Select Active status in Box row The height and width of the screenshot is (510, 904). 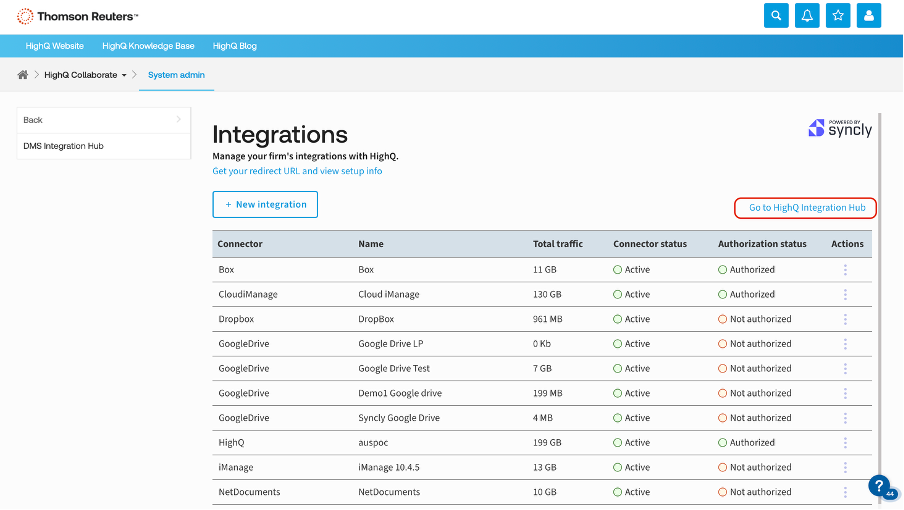631,270
